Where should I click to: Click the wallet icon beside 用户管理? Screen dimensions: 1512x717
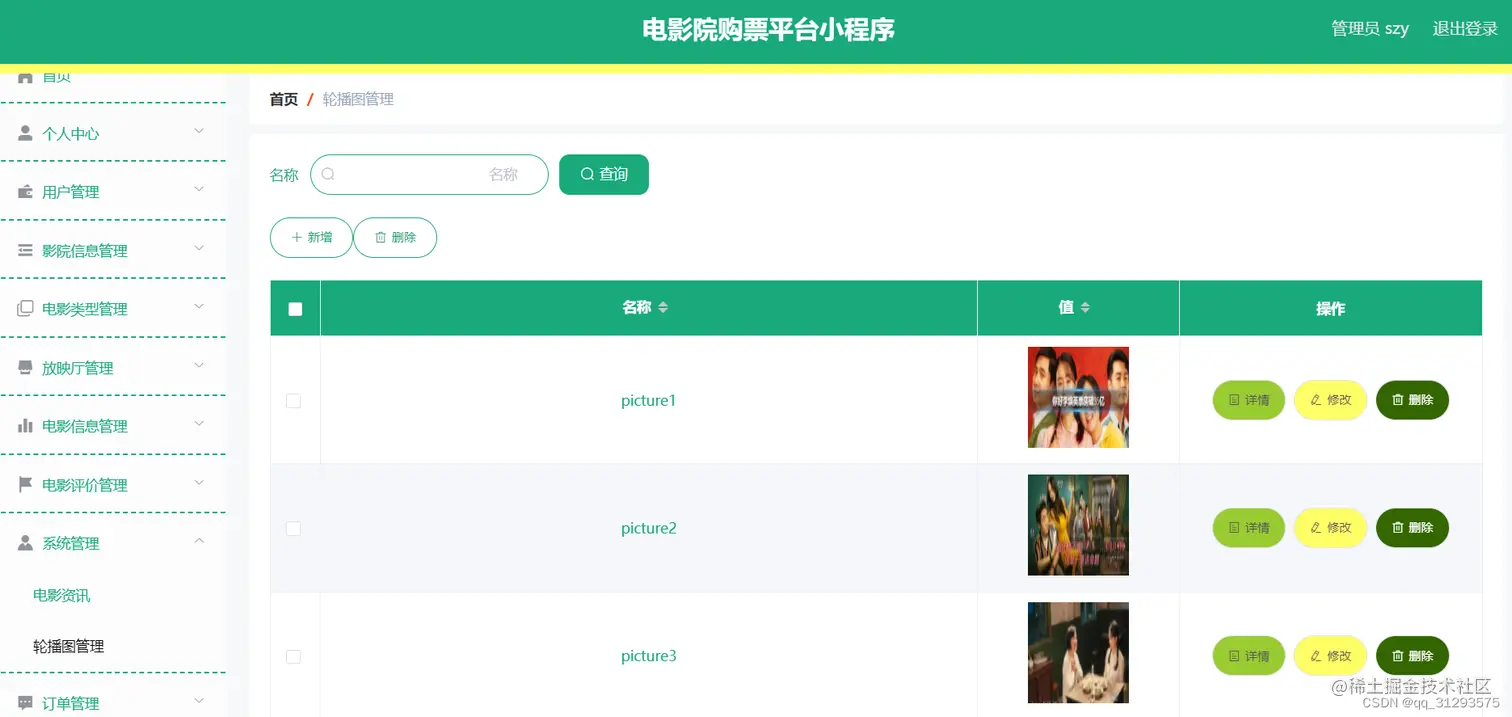(x=25, y=191)
